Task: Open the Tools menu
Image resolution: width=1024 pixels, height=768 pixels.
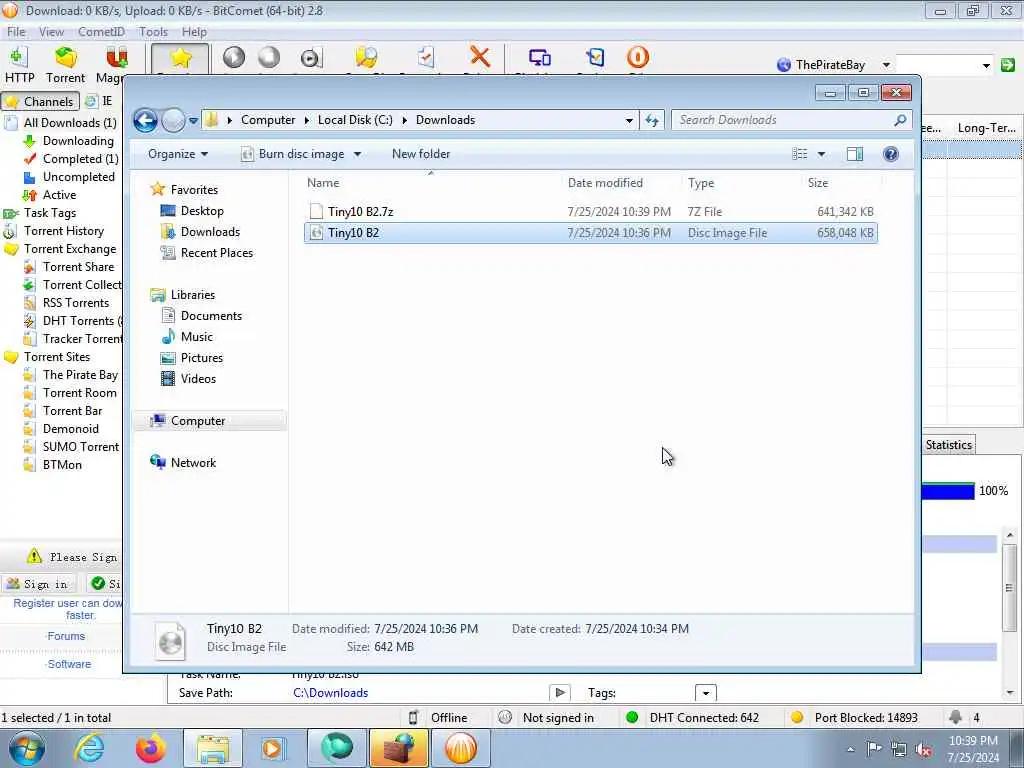Action: click(153, 32)
